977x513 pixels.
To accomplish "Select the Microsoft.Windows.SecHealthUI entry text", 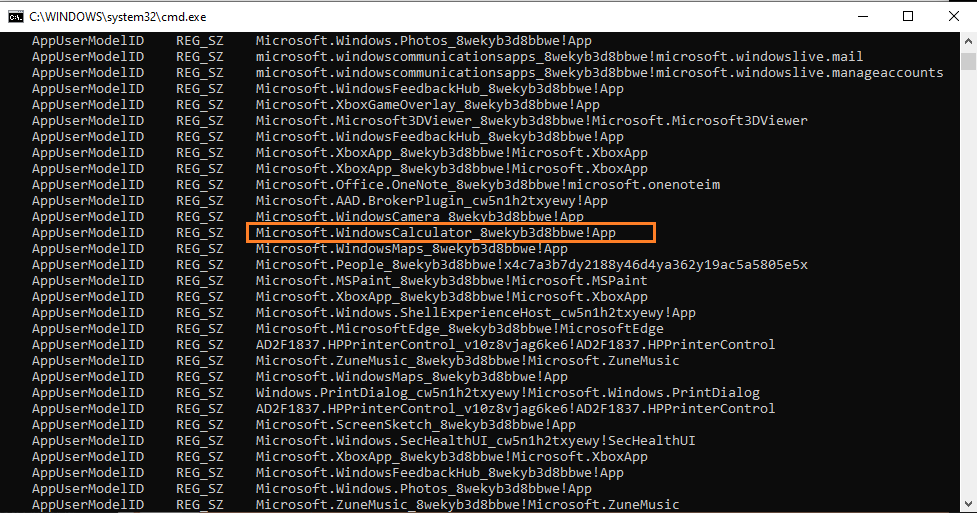I will 475,441.
